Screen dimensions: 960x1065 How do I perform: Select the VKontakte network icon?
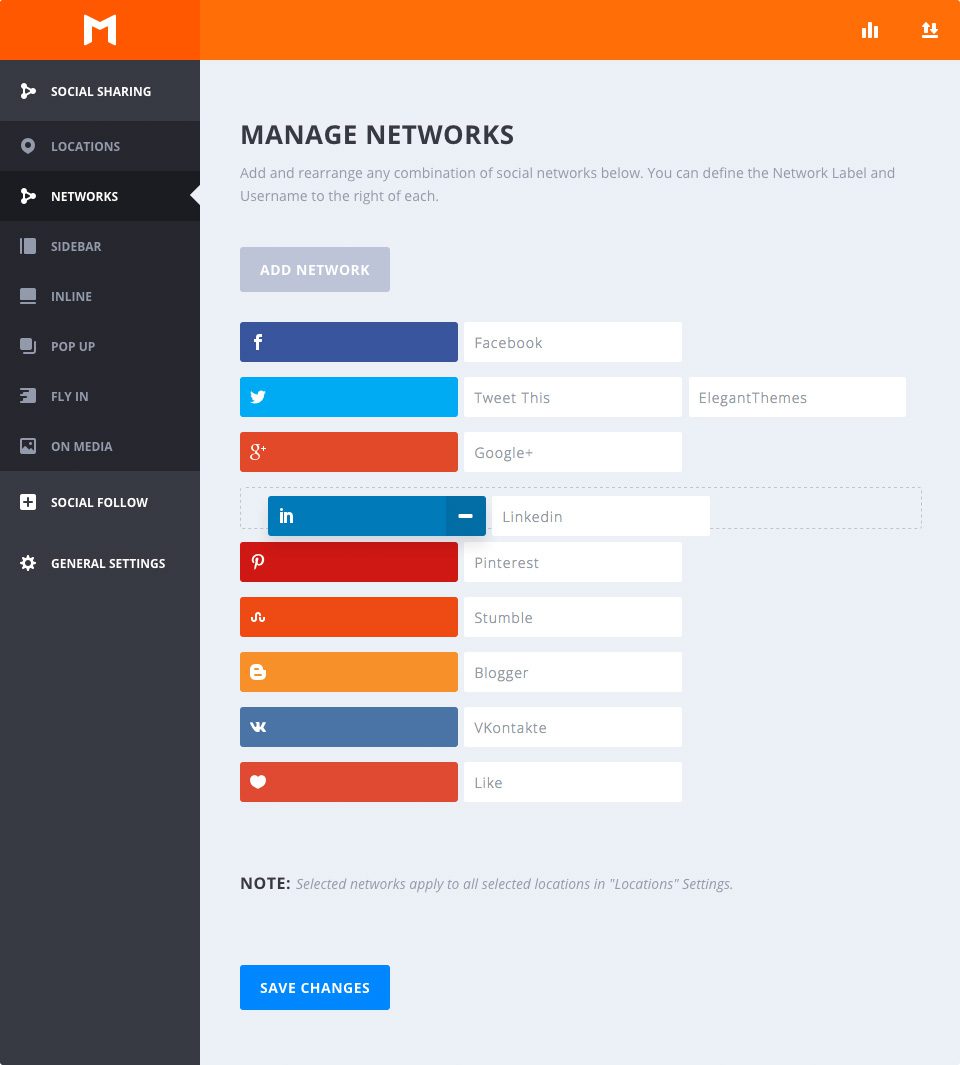tap(258, 727)
